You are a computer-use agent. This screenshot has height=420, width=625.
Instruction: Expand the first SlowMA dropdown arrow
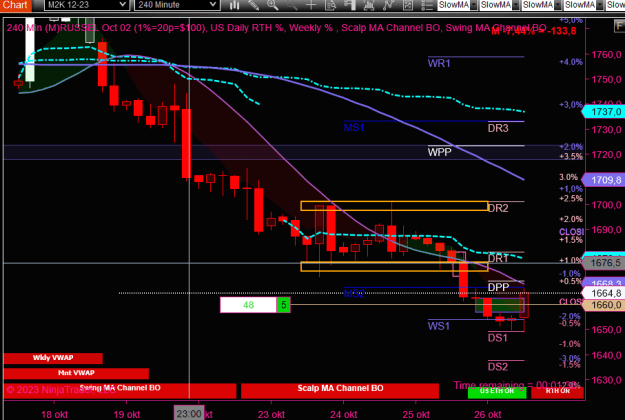click(474, 5)
